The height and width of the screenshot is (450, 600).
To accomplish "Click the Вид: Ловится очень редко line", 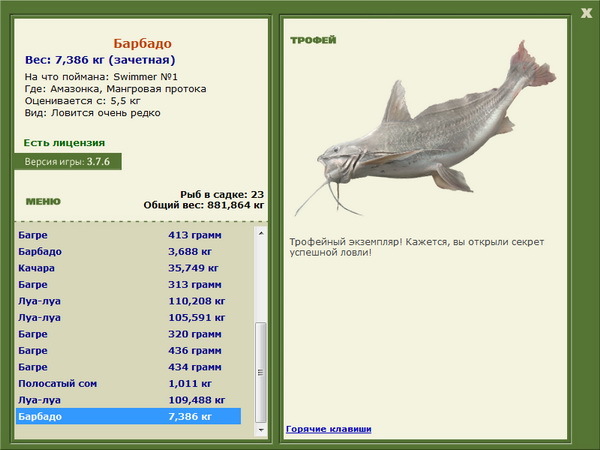I will point(93,113).
